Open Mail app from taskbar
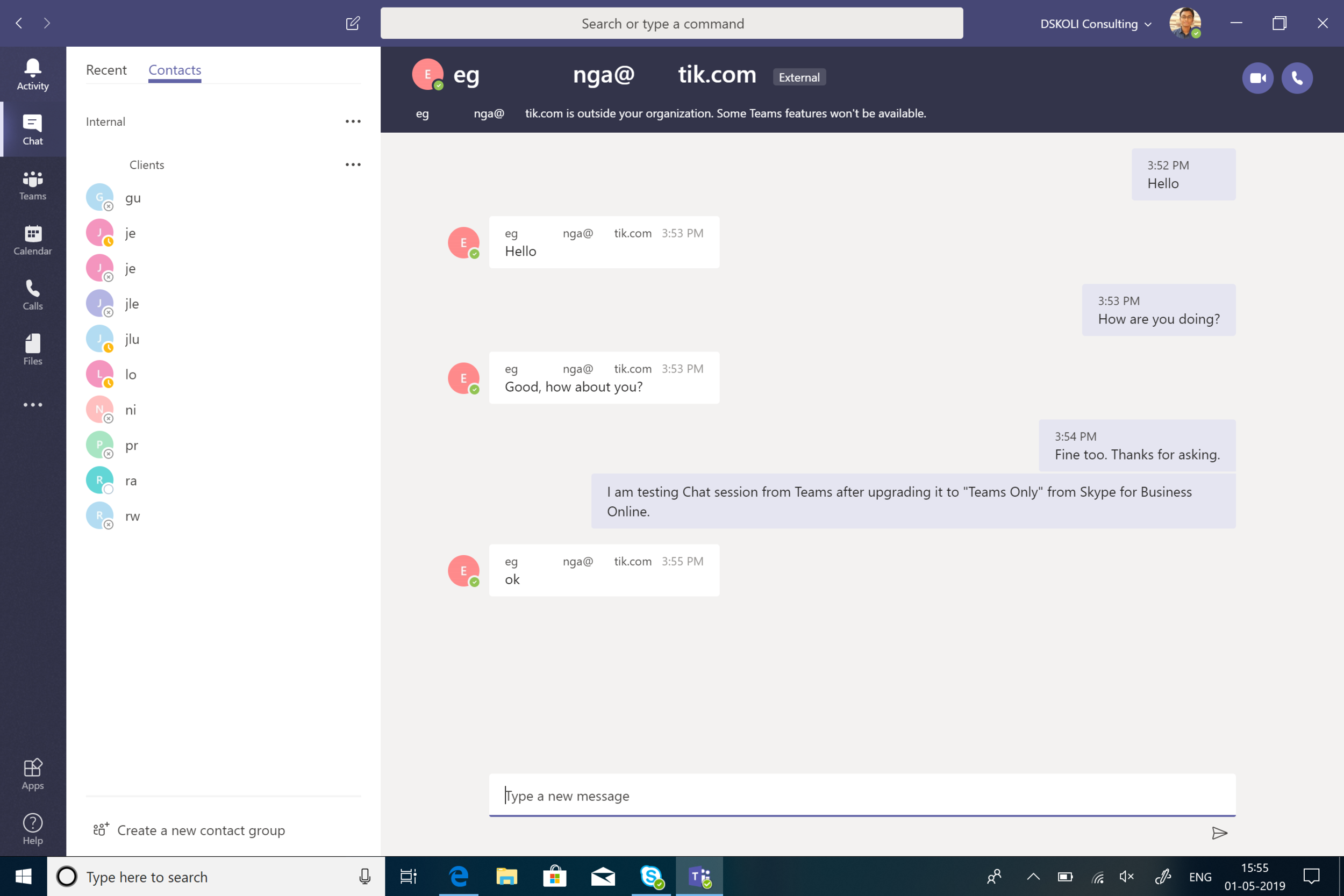The width and height of the screenshot is (1344, 896). 603,876
